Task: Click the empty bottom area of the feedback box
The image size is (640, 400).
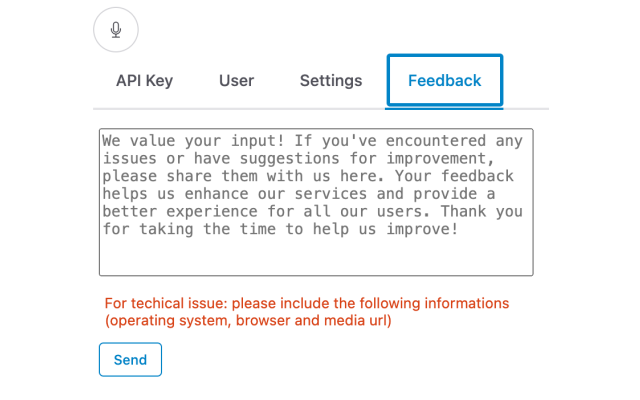Action: pos(316,257)
